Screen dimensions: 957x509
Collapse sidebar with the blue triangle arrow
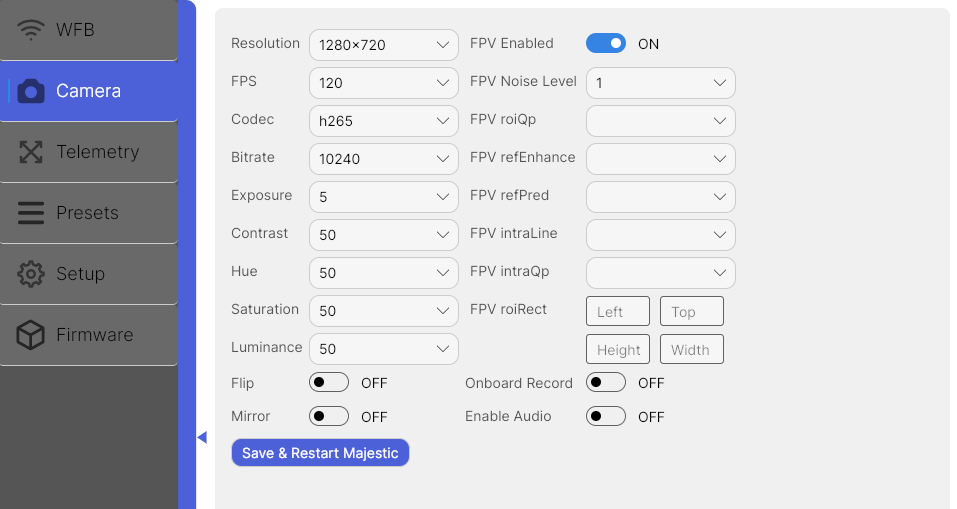coord(202,437)
